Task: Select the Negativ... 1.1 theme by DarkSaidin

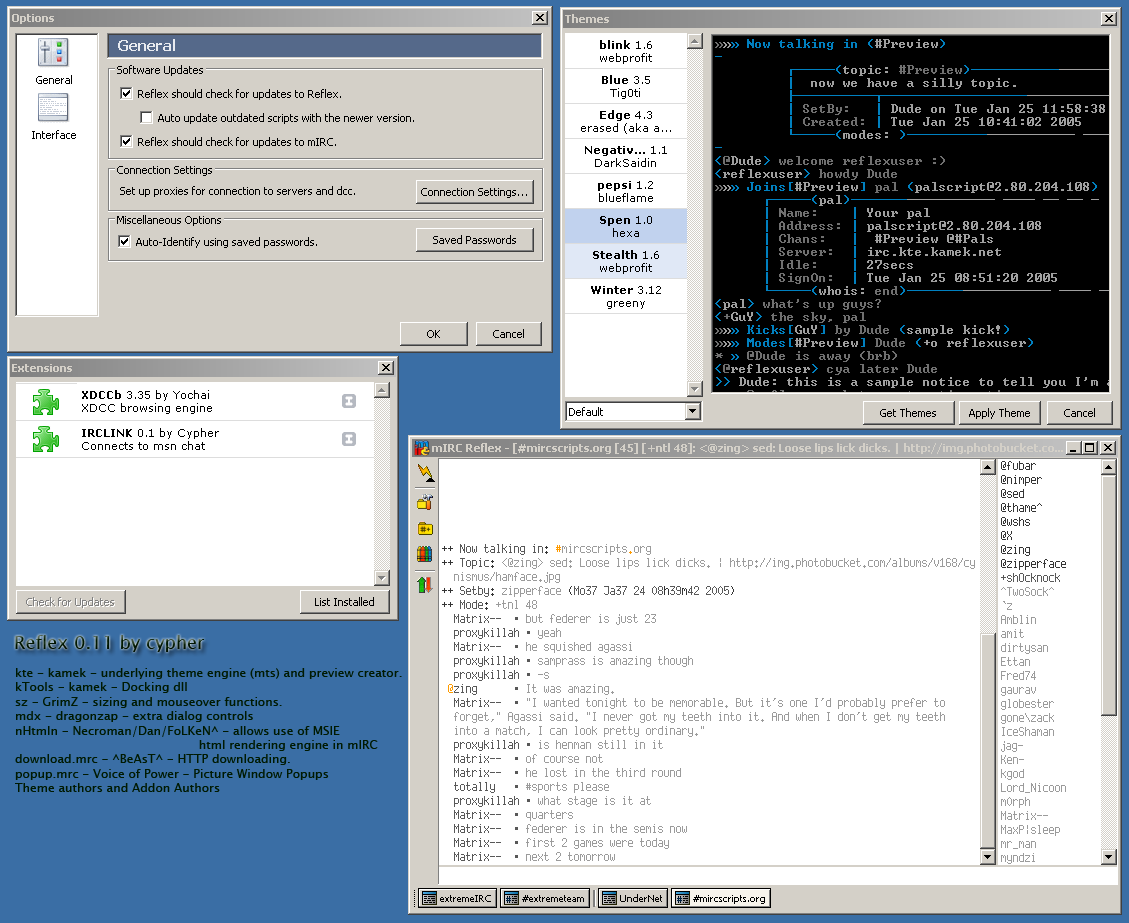Action: pos(626,156)
